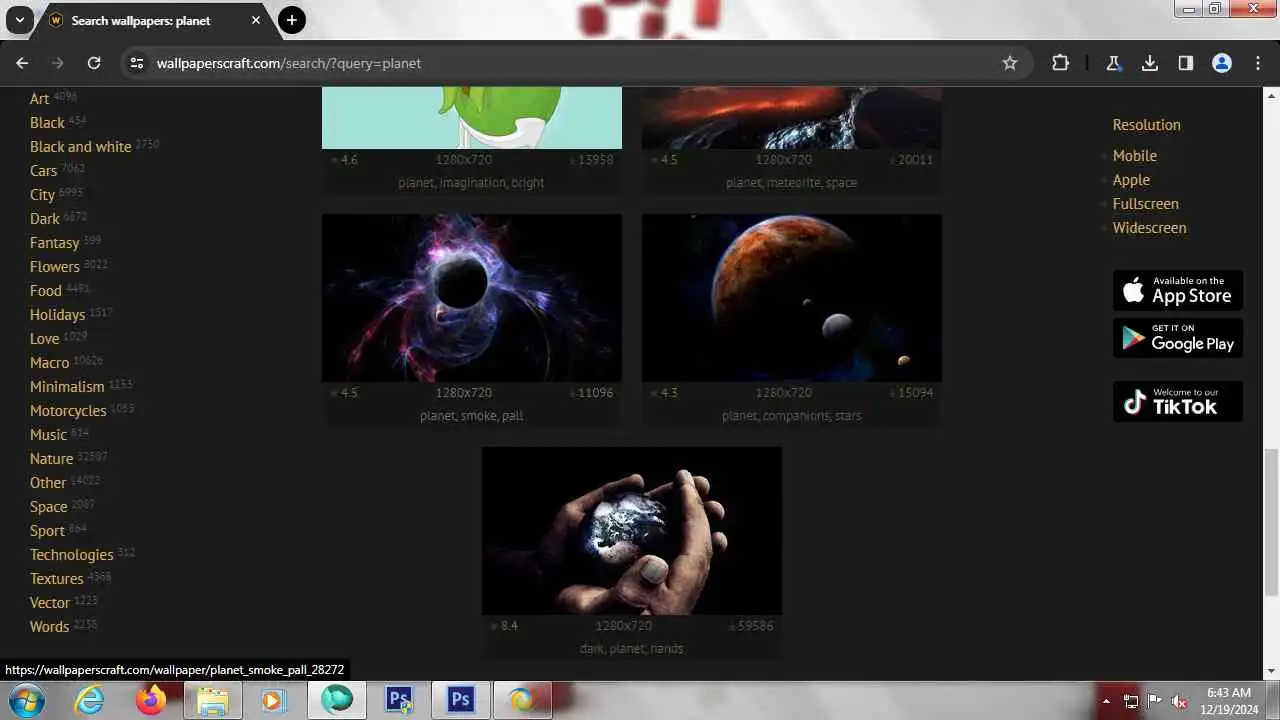Bookmark this page with star icon
This screenshot has height=720, width=1280.
point(1010,63)
